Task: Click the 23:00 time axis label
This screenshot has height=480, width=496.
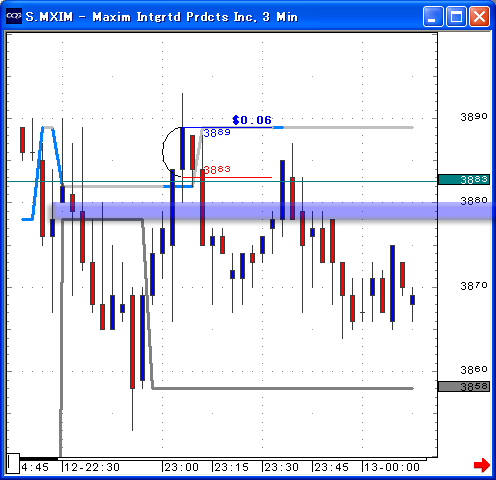Action: [181, 467]
